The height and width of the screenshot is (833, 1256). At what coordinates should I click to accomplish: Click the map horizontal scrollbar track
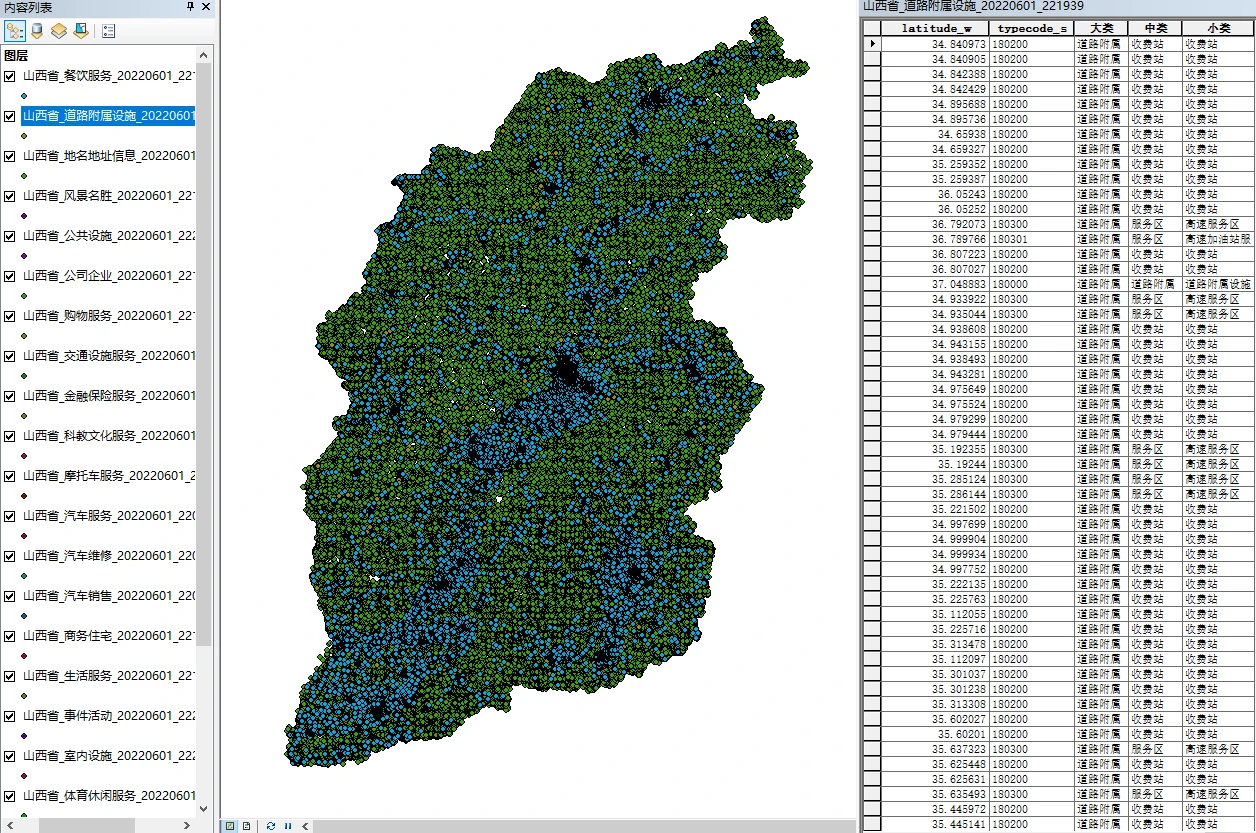[584, 826]
